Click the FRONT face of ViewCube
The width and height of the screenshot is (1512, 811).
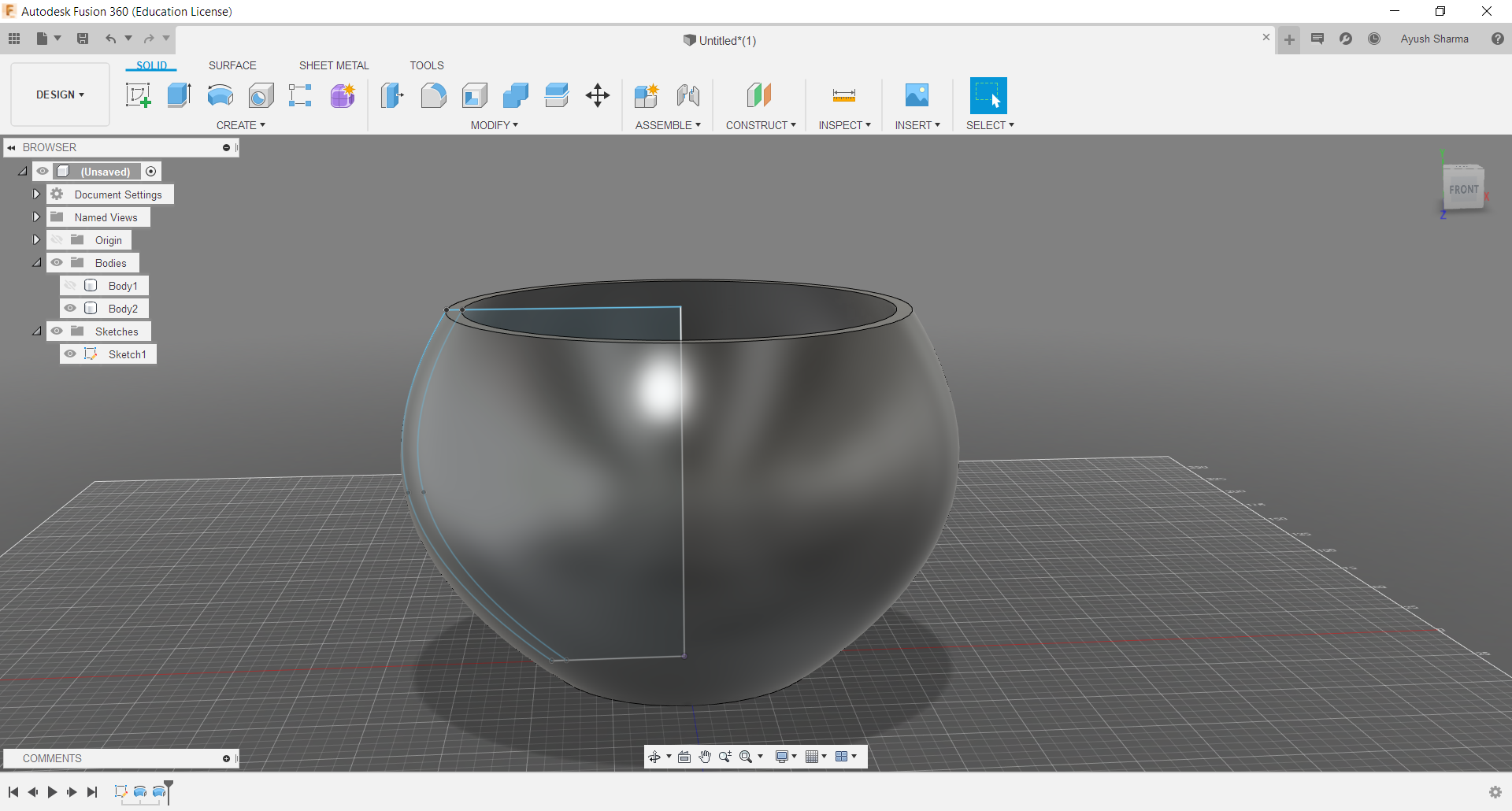pos(1463,189)
